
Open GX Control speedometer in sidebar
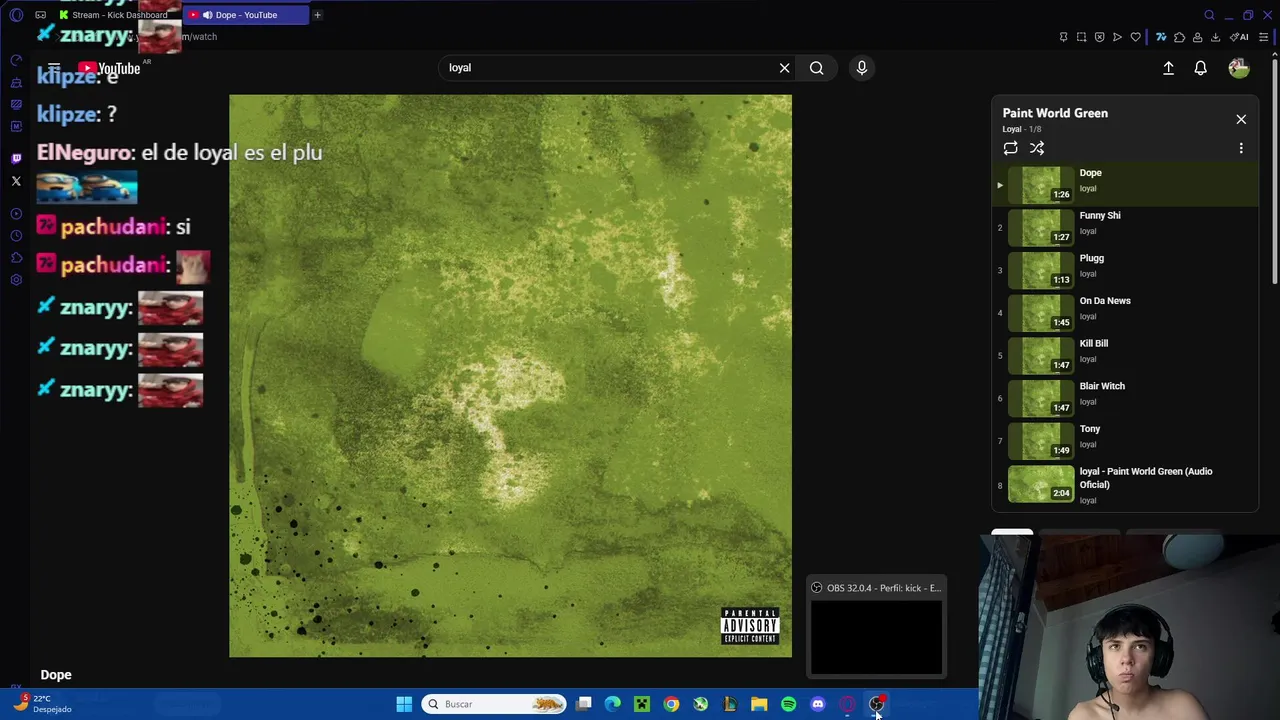coord(16,61)
